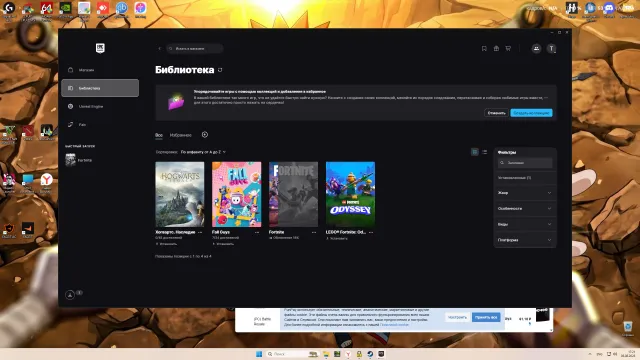640x360 pixels.
Task: Expand the Платформа filter section
Action: (525, 240)
